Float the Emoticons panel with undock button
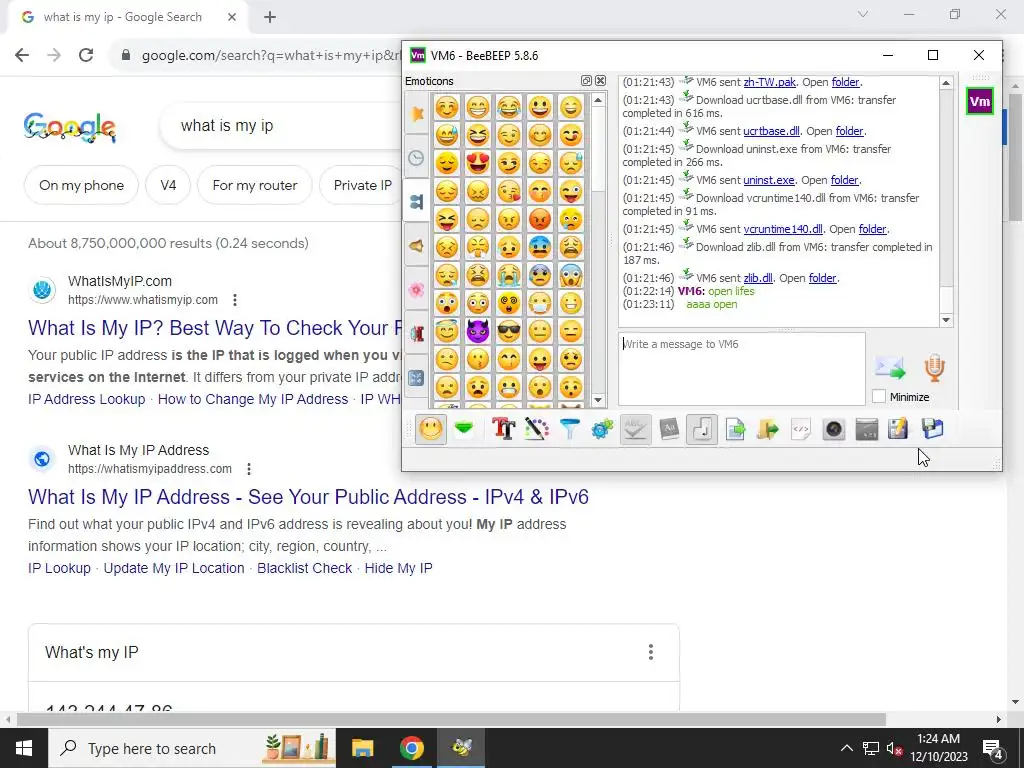Viewport: 1024px width, 768px height. coord(586,81)
